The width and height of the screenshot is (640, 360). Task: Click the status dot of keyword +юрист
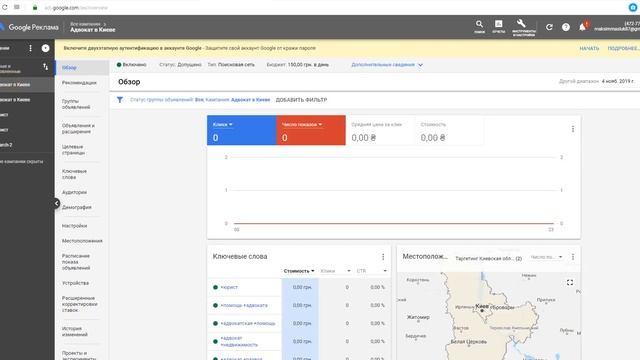tap(216, 287)
